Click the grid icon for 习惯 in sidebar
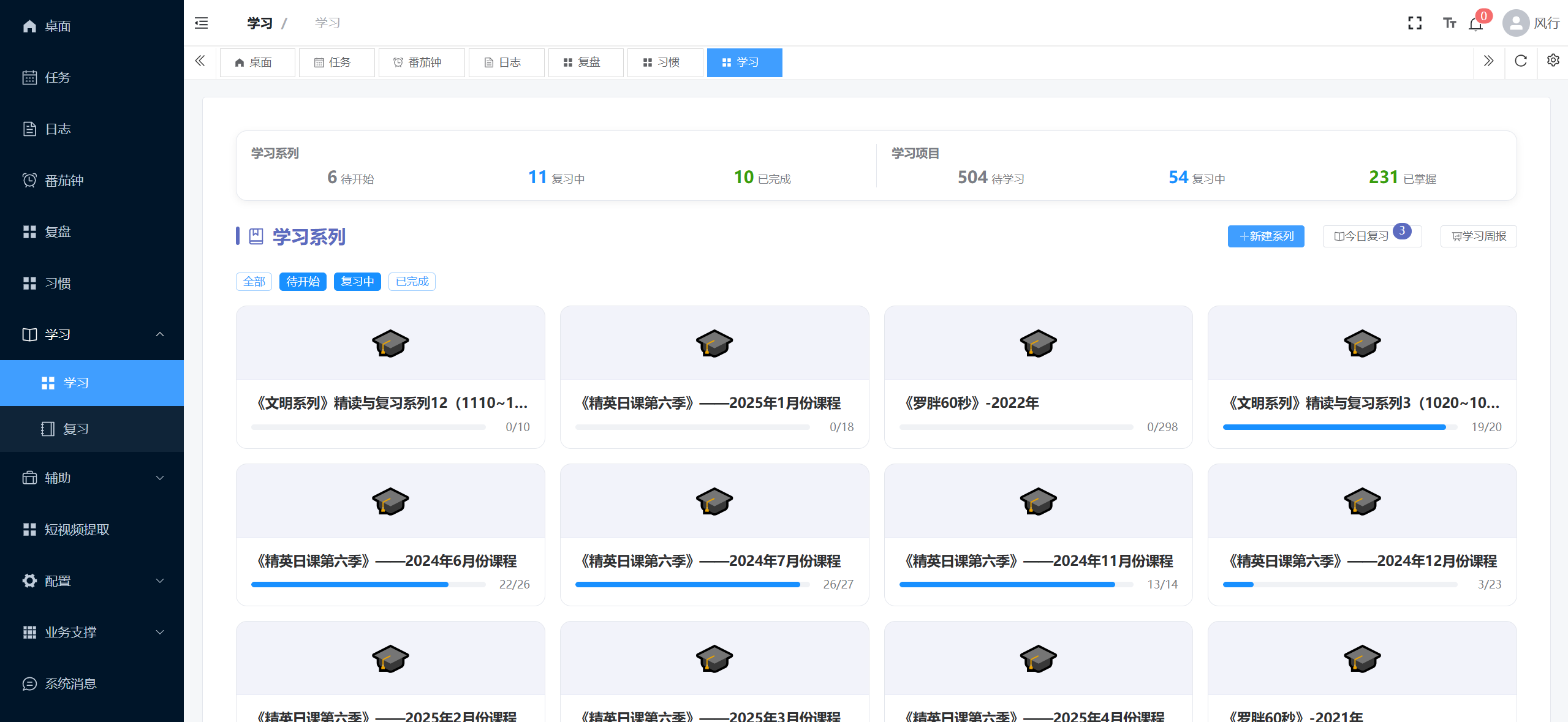This screenshot has height=722, width=1568. click(29, 283)
